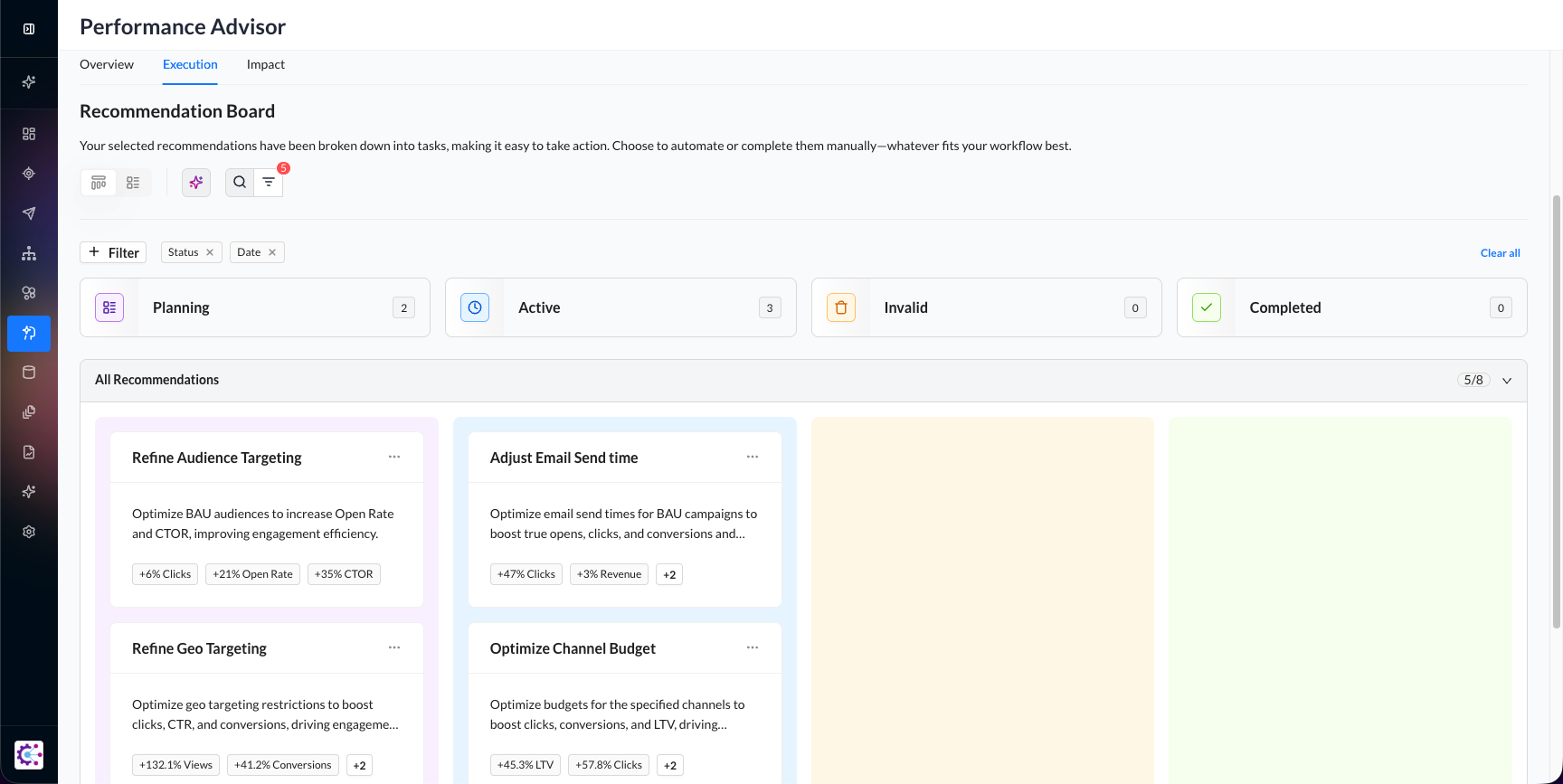Open options menu for Refine Audience Targeting
The height and width of the screenshot is (784, 1563).
point(394,457)
